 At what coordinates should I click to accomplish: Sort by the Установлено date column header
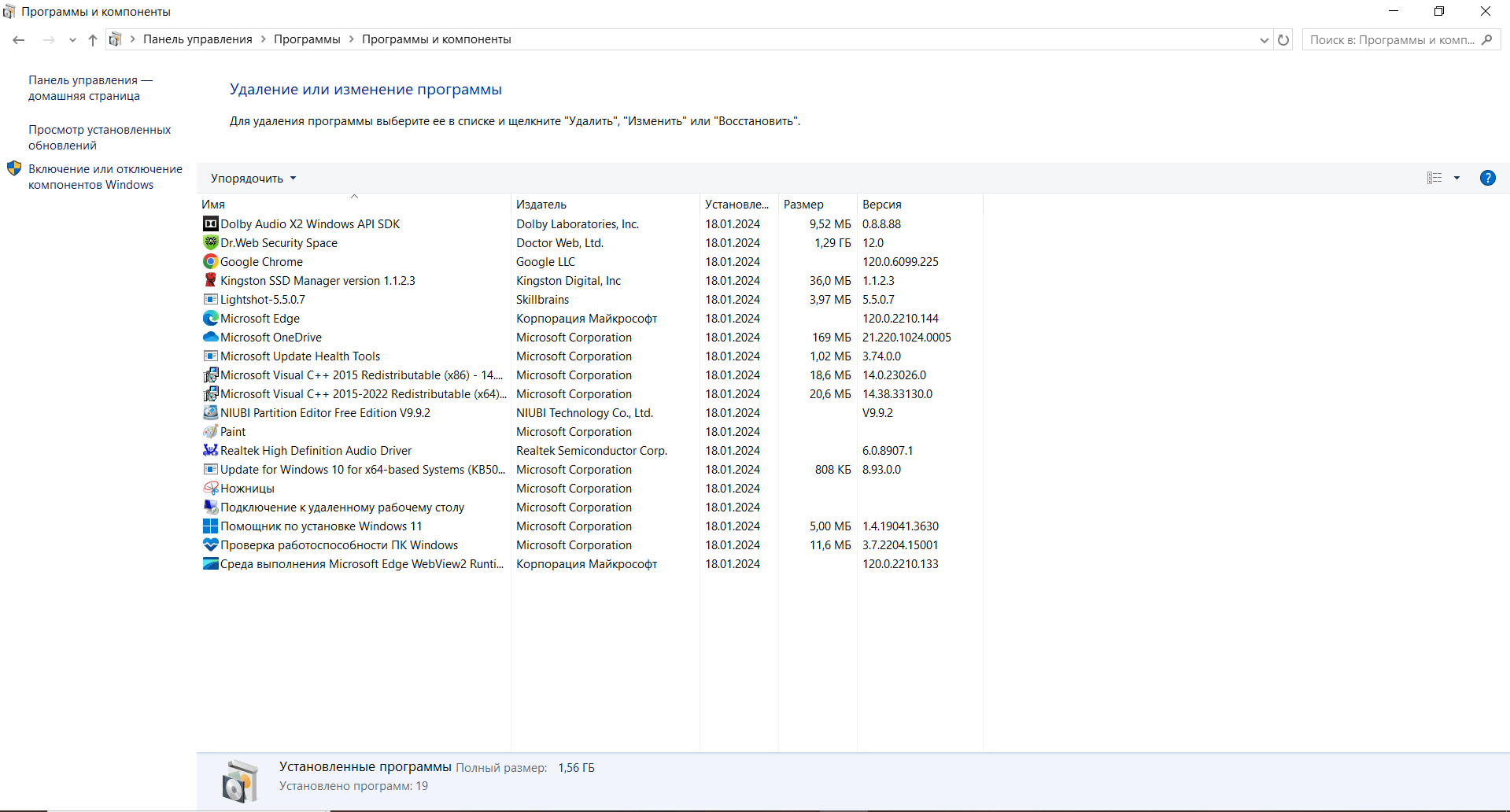pos(739,204)
